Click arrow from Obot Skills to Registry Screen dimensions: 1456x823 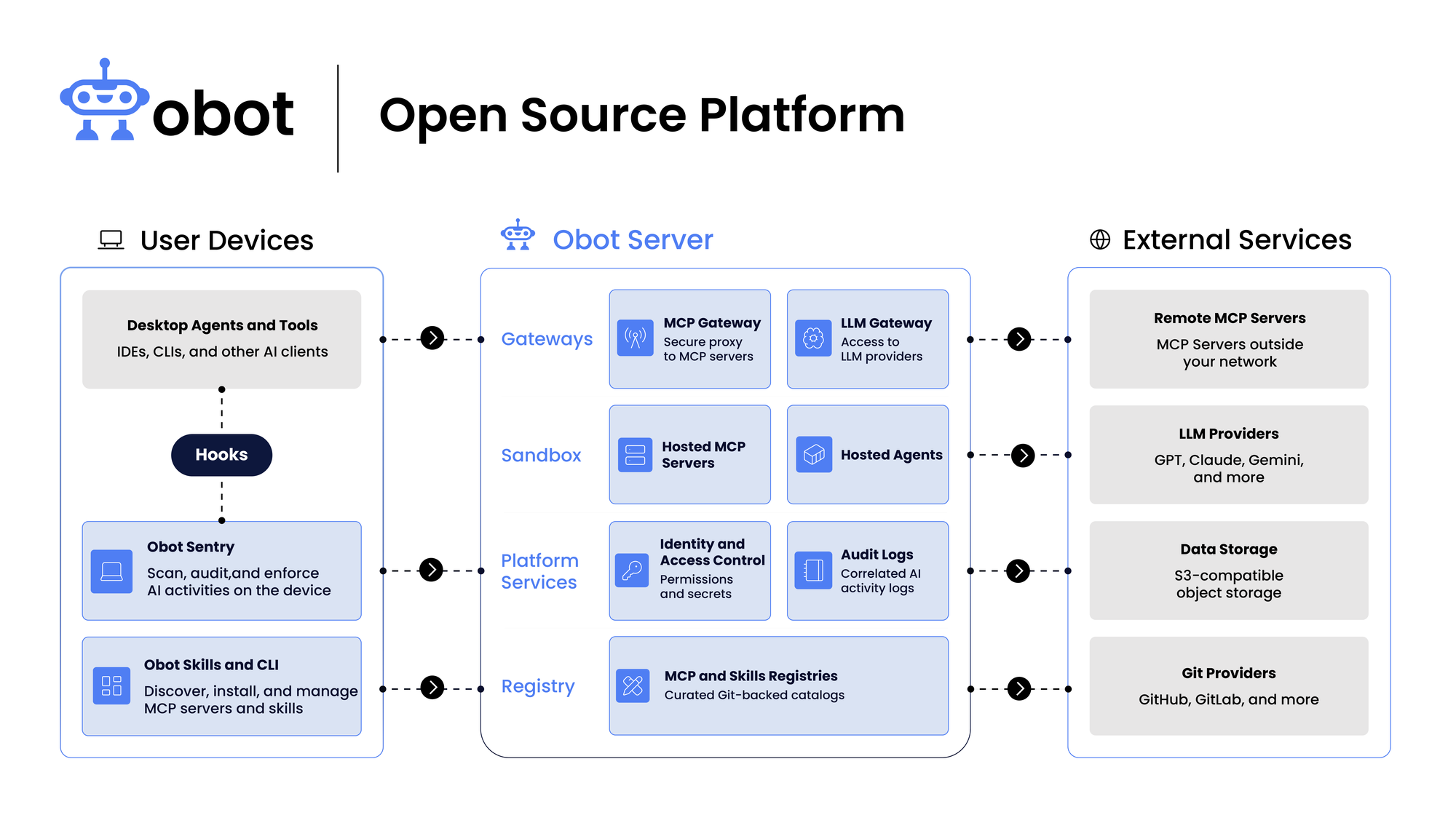(x=432, y=688)
